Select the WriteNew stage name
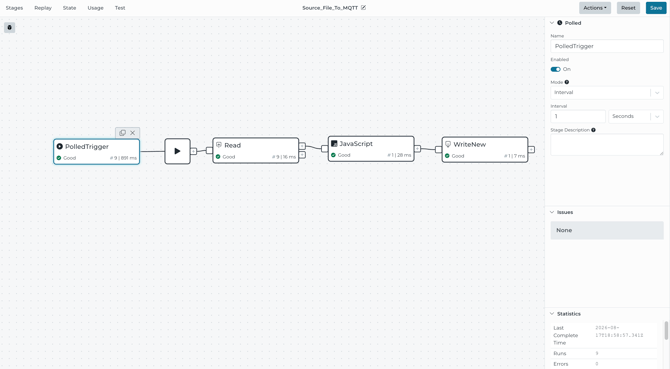 click(x=470, y=144)
